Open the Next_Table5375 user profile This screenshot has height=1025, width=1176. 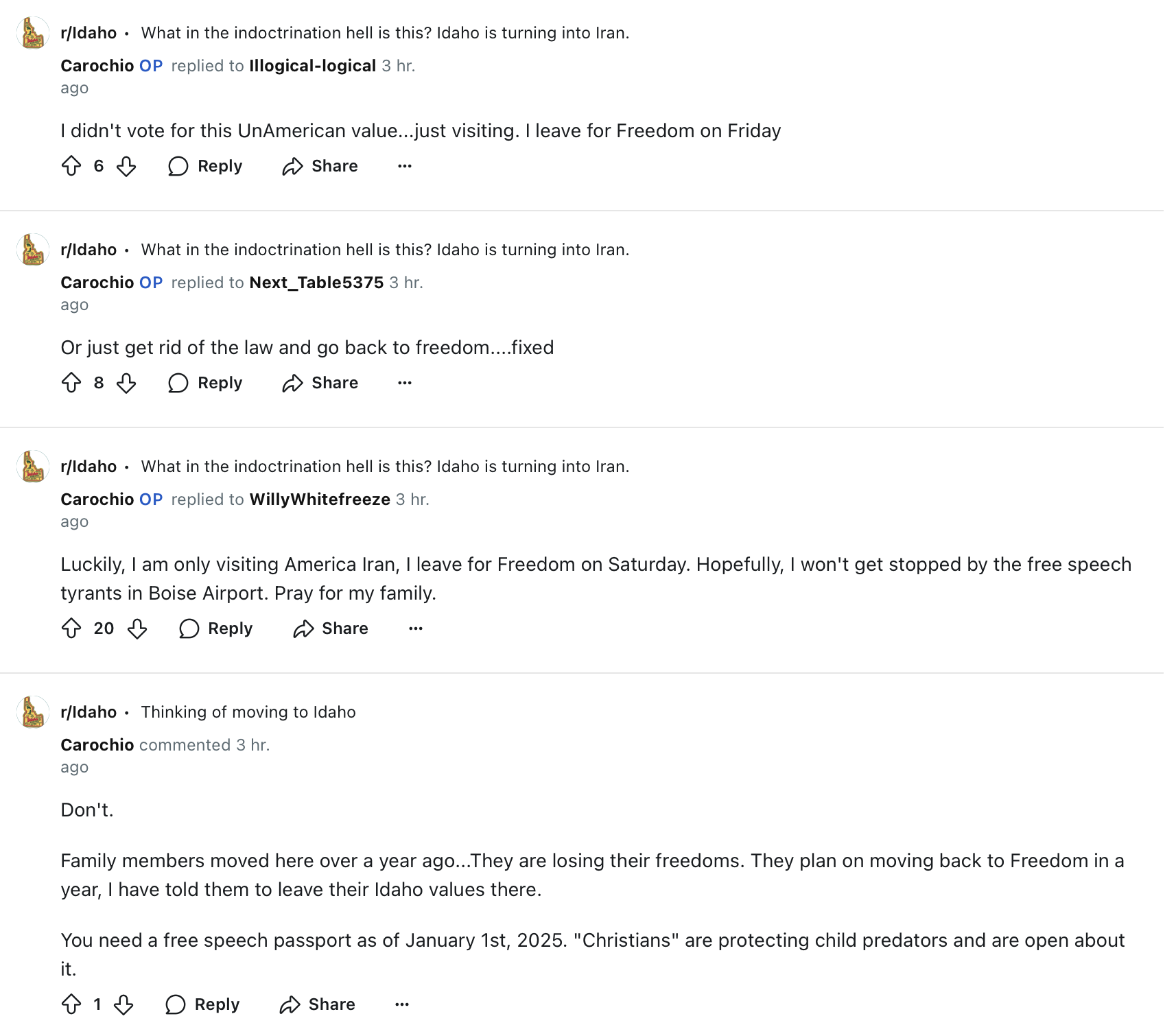(x=316, y=283)
